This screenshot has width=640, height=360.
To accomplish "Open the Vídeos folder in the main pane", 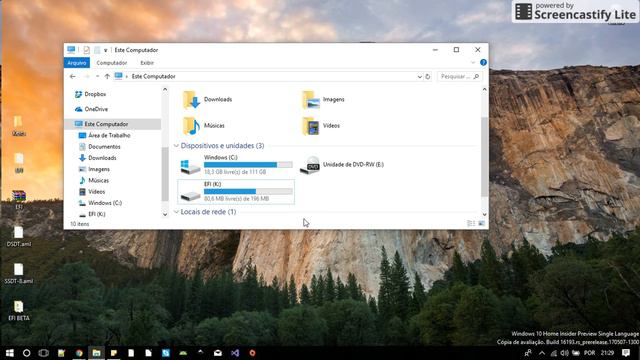I will pyautogui.click(x=321, y=126).
